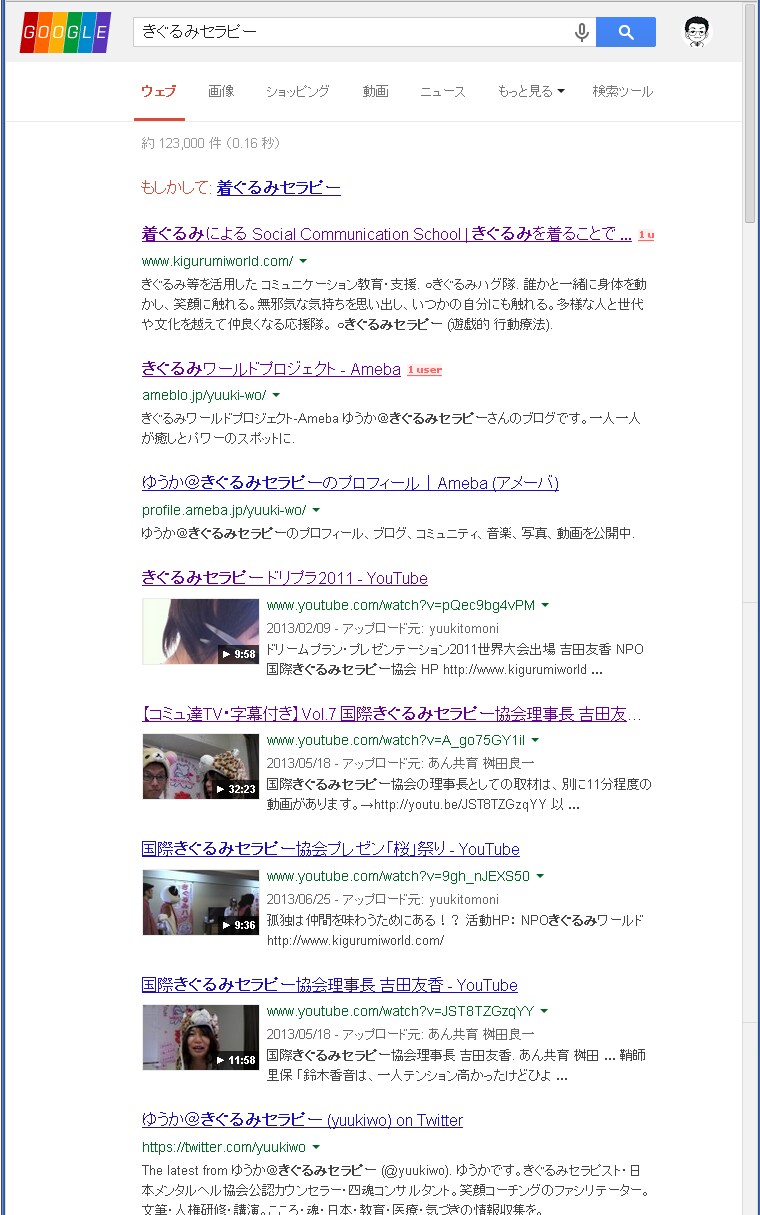This screenshot has width=760, height=1215.
Task: Click the https://twitter.com/yuukiwo green URL
Action: click(224, 1147)
